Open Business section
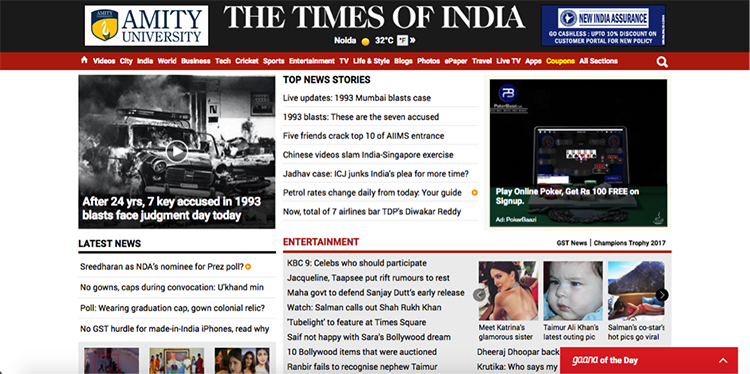This screenshot has width=750, height=374. pos(196,61)
